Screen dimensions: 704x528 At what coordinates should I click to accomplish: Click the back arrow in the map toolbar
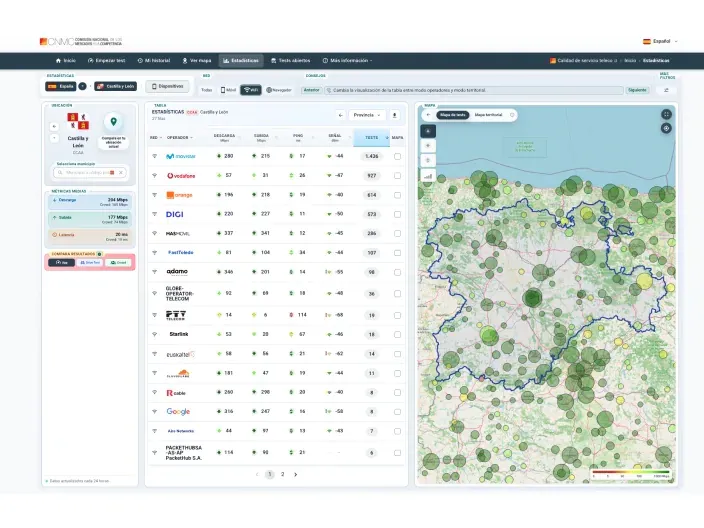pyautogui.click(x=428, y=115)
